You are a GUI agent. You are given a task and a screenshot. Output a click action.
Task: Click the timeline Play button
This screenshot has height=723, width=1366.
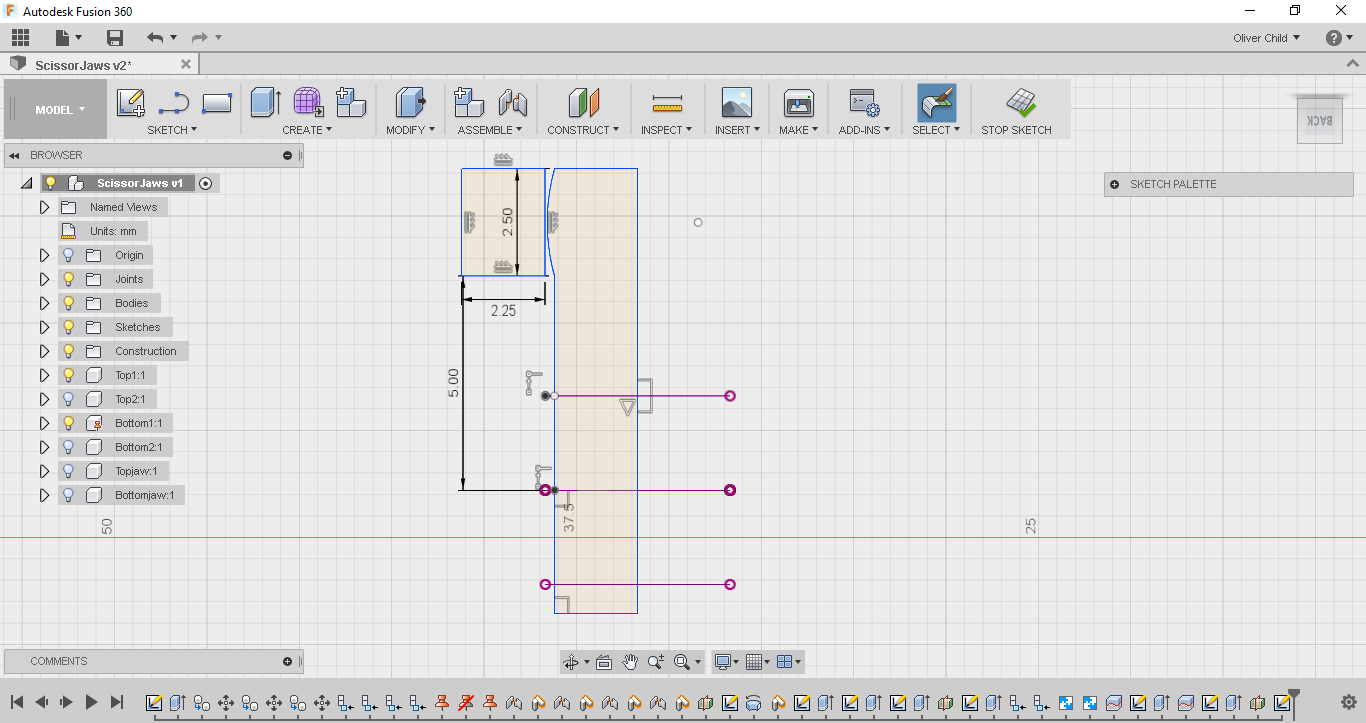pos(91,702)
